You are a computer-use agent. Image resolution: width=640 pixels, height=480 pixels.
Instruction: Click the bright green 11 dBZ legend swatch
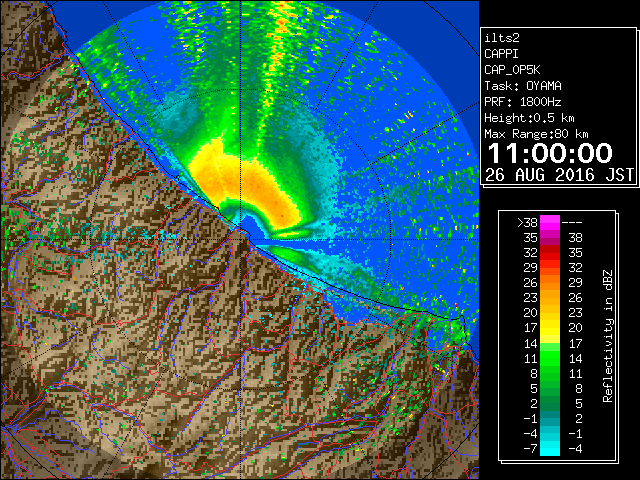pyautogui.click(x=550, y=358)
